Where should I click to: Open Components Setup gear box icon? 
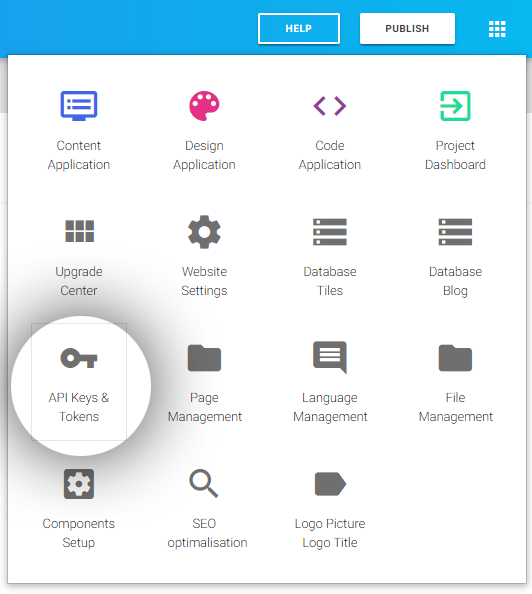tap(79, 484)
